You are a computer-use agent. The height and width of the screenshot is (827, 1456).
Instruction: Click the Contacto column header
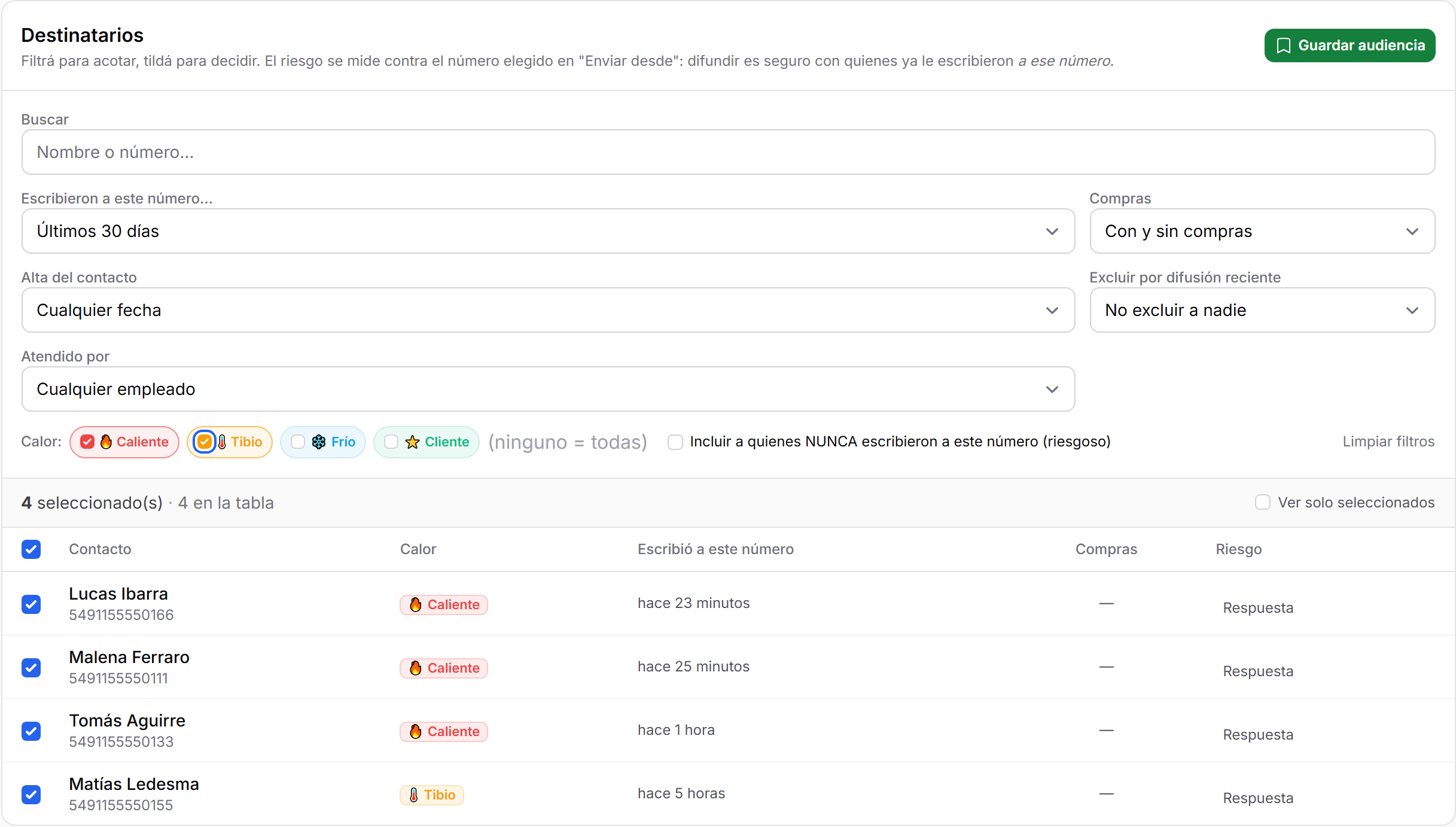coord(100,549)
